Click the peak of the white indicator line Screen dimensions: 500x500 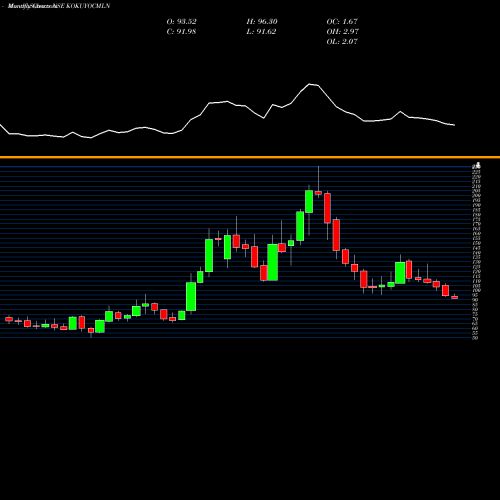pyautogui.click(x=310, y=84)
